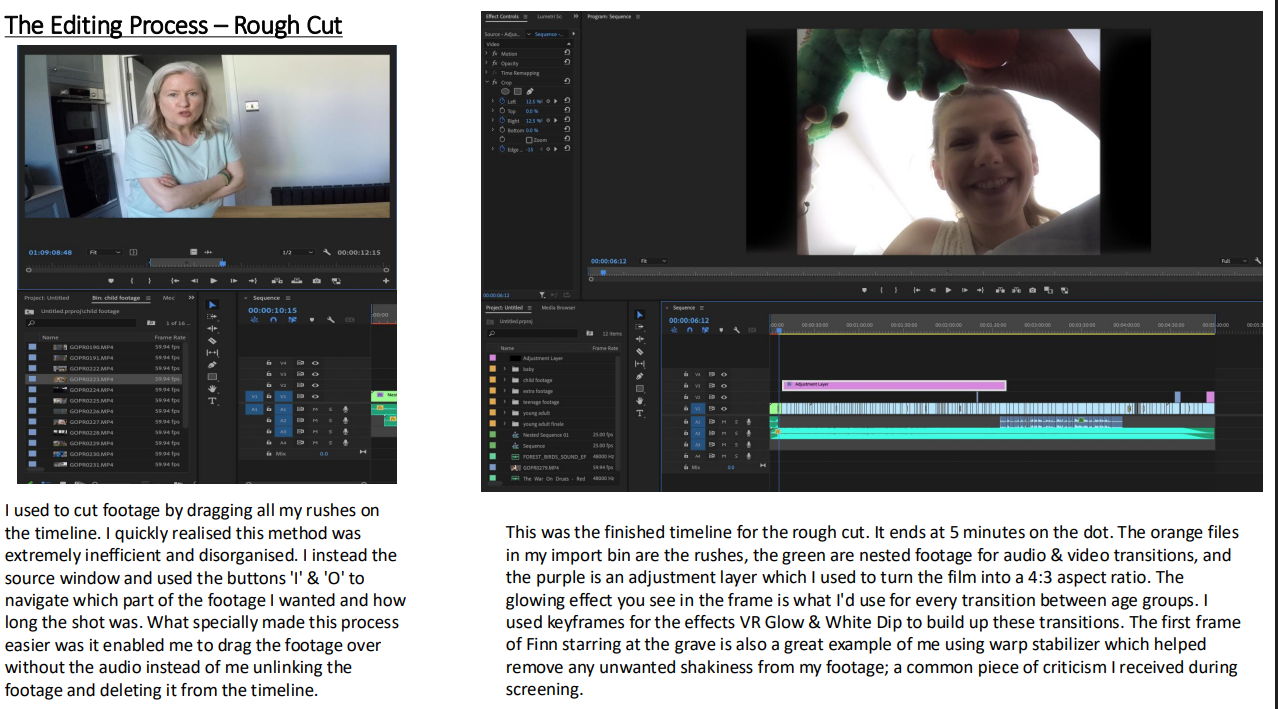The width and height of the screenshot is (1278, 709).
Task: Click Add Marker in the Source monitor controls
Action: pyautogui.click(x=111, y=281)
